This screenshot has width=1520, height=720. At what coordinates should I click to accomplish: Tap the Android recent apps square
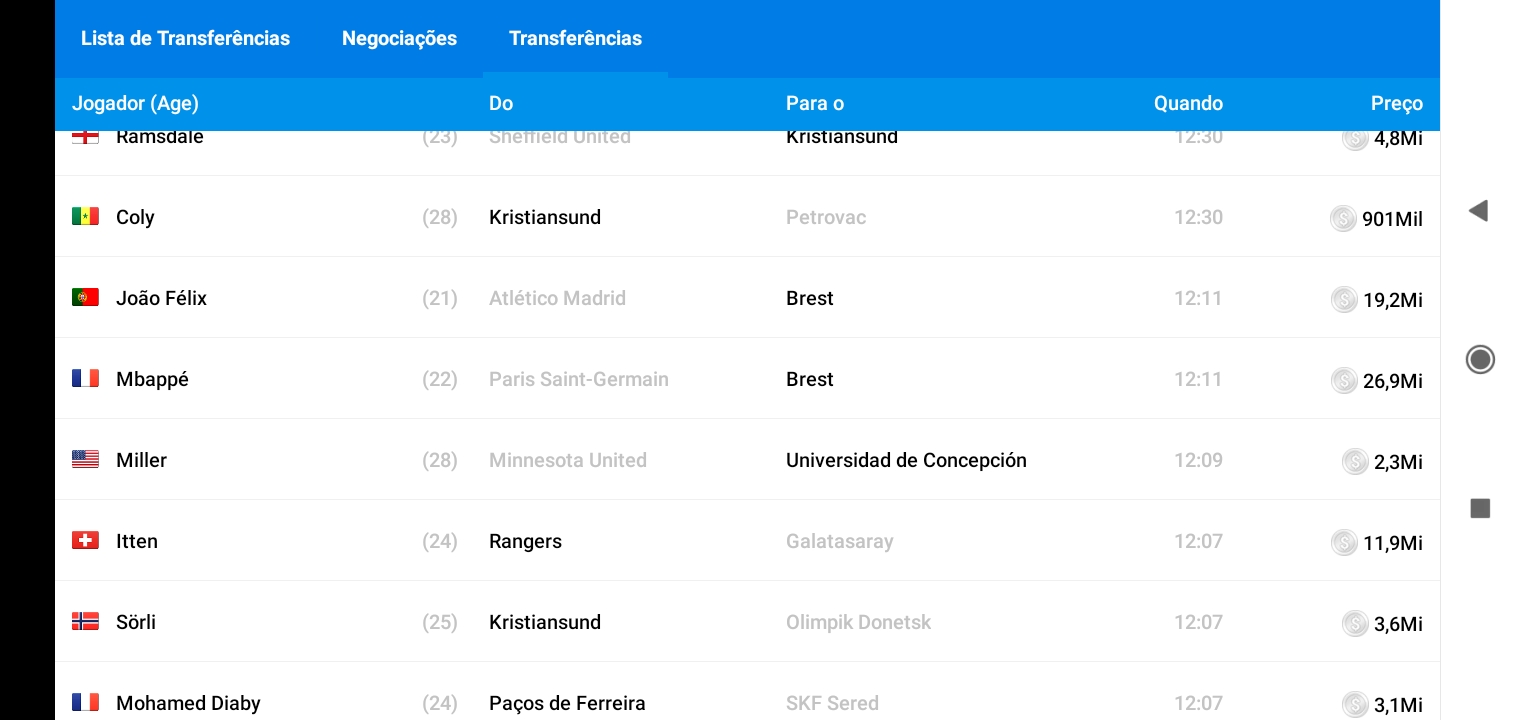[x=1480, y=508]
